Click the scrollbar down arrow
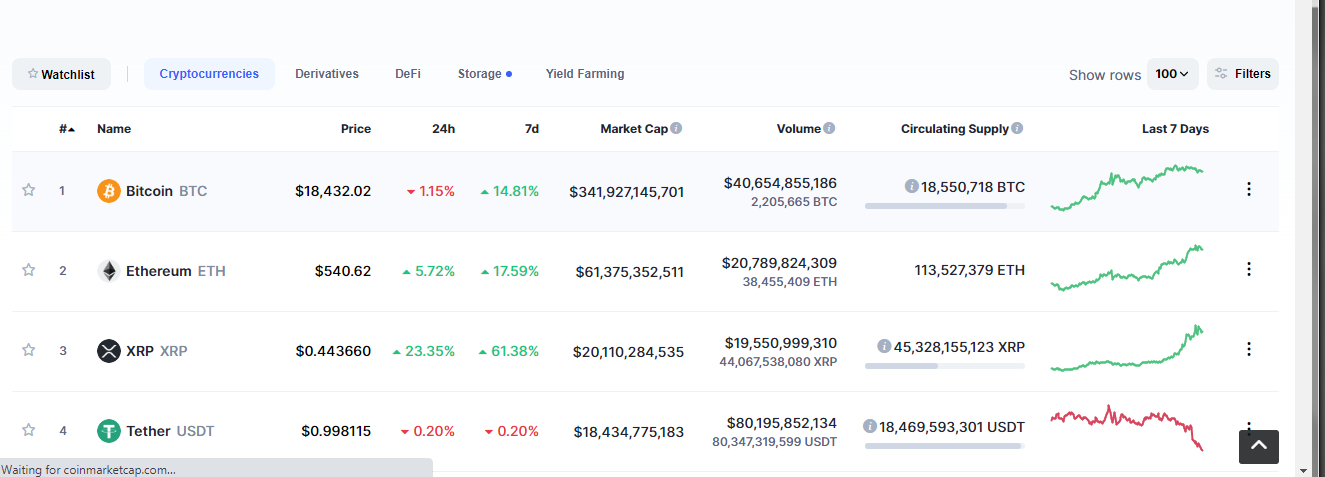Screen dimensions: 1325x477 [1303, 469]
